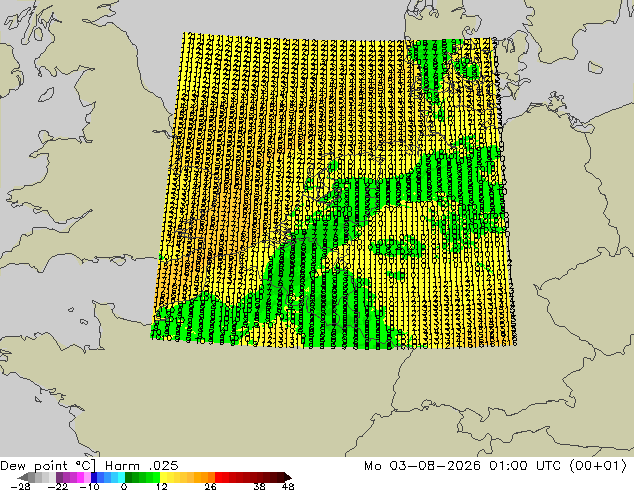Click the '-10' legend label
The height and width of the screenshot is (490, 634).
click(x=90, y=486)
